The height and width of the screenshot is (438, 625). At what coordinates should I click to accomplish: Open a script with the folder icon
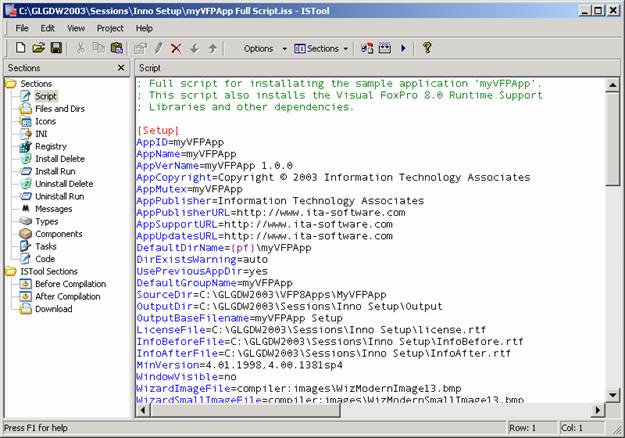pos(38,48)
